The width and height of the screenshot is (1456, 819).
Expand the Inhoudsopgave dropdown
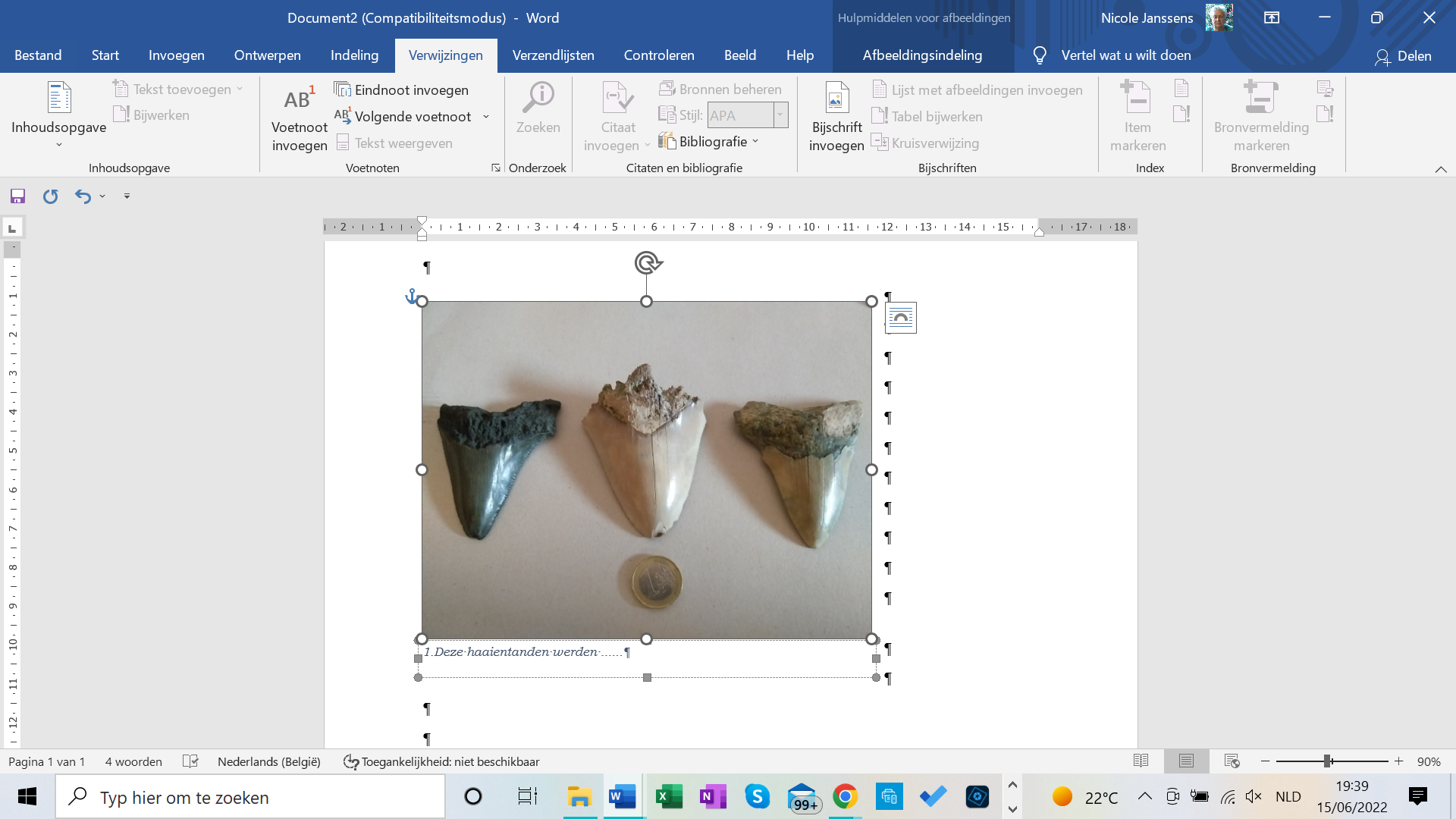click(59, 144)
